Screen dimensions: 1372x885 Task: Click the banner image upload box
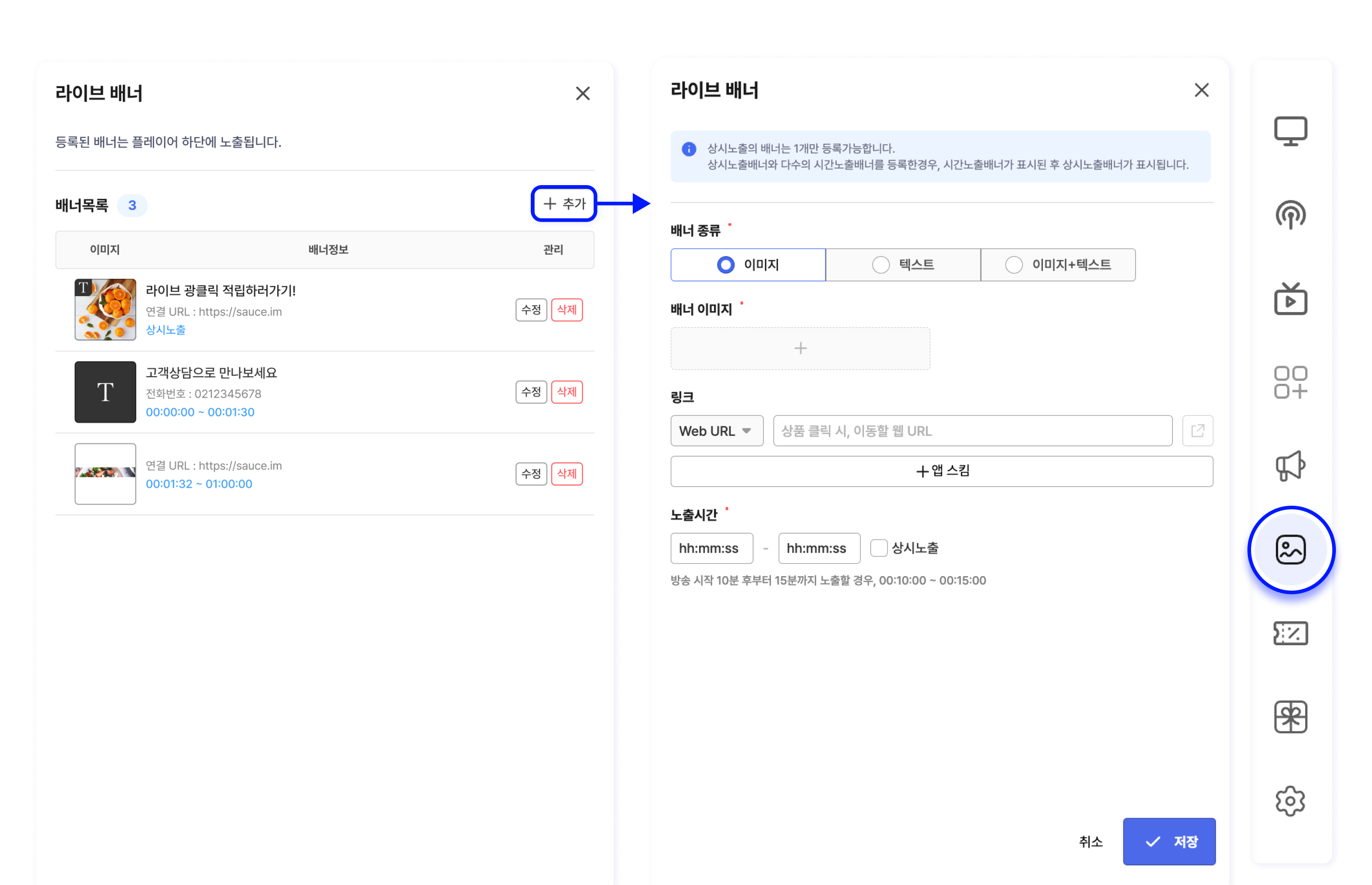800,348
